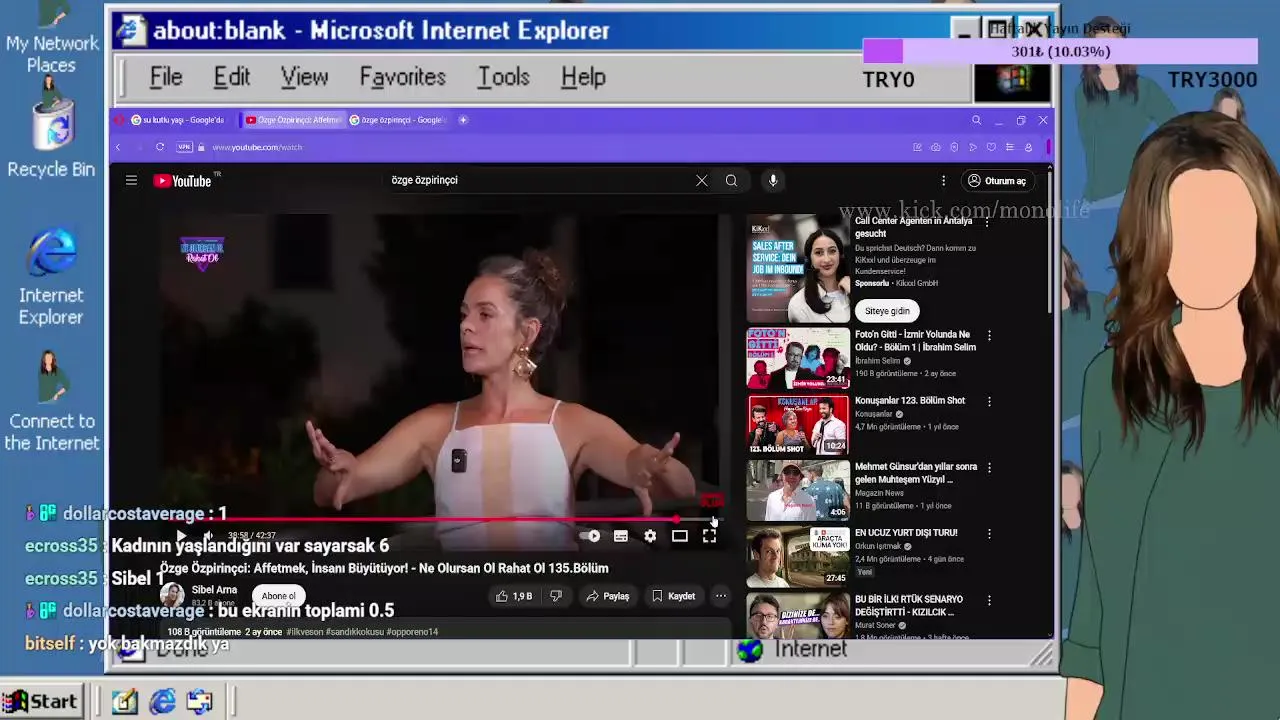
Task: Open the Favorites menu
Action: tap(402, 77)
